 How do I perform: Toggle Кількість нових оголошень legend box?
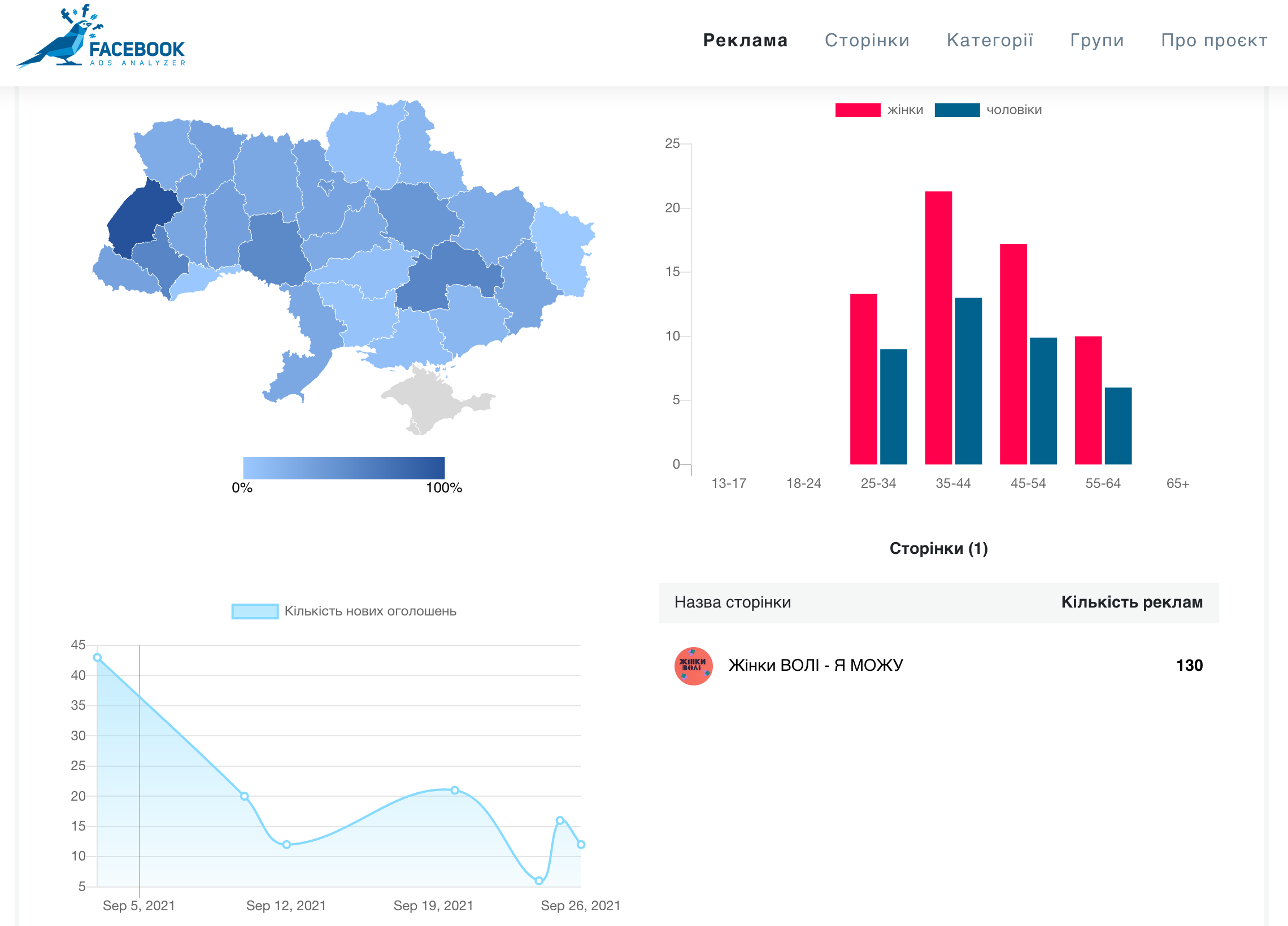[254, 611]
